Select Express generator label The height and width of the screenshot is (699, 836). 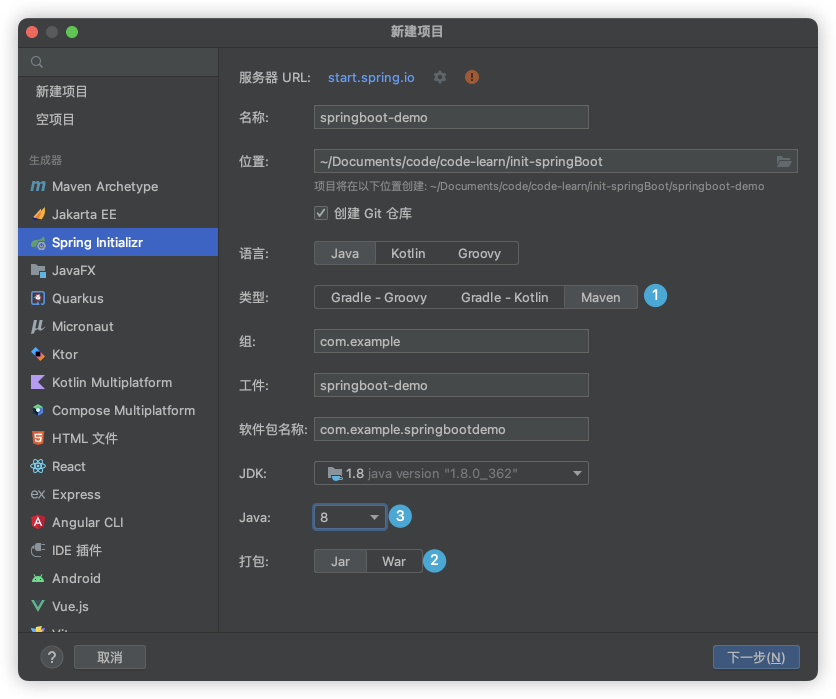point(76,495)
